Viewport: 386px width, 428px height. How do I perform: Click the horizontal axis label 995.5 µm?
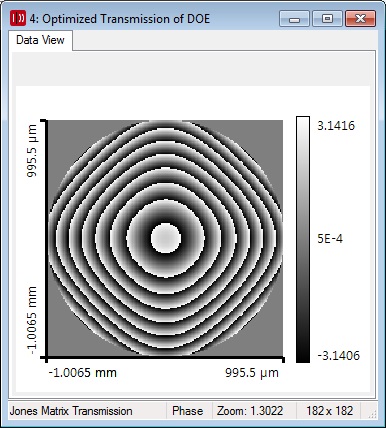pyautogui.click(x=252, y=373)
